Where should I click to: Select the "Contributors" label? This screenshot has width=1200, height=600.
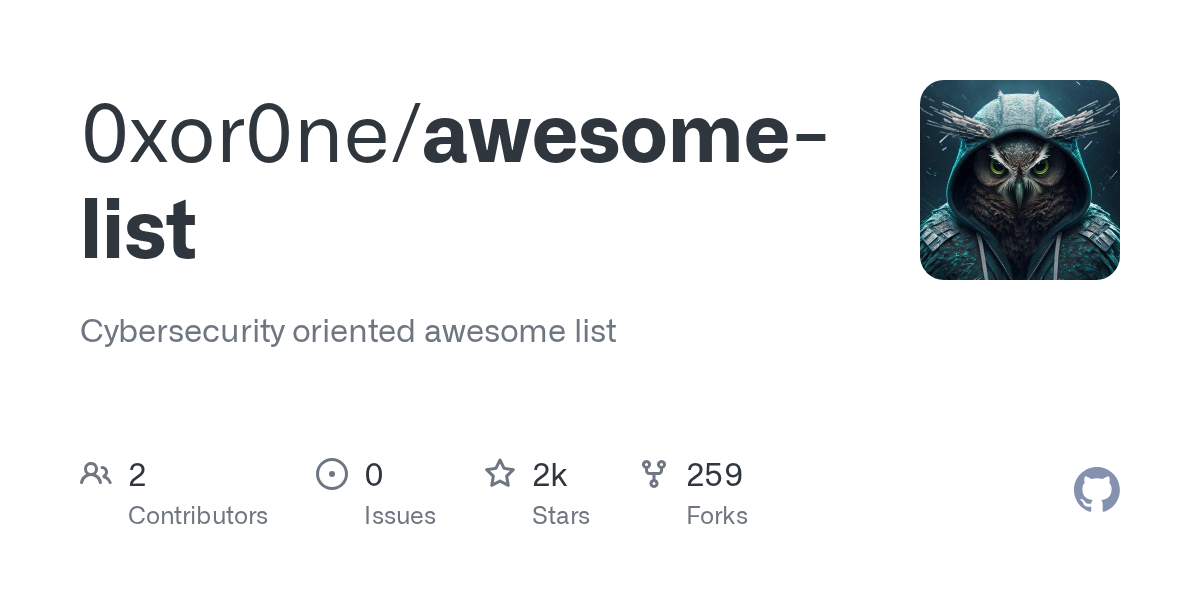click(x=198, y=516)
